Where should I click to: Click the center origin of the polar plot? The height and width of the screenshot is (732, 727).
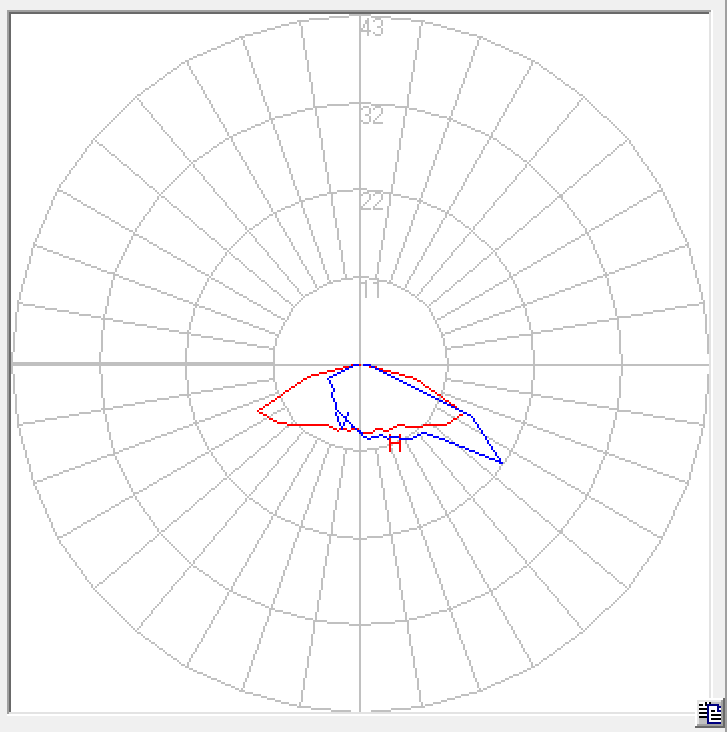coord(360,365)
